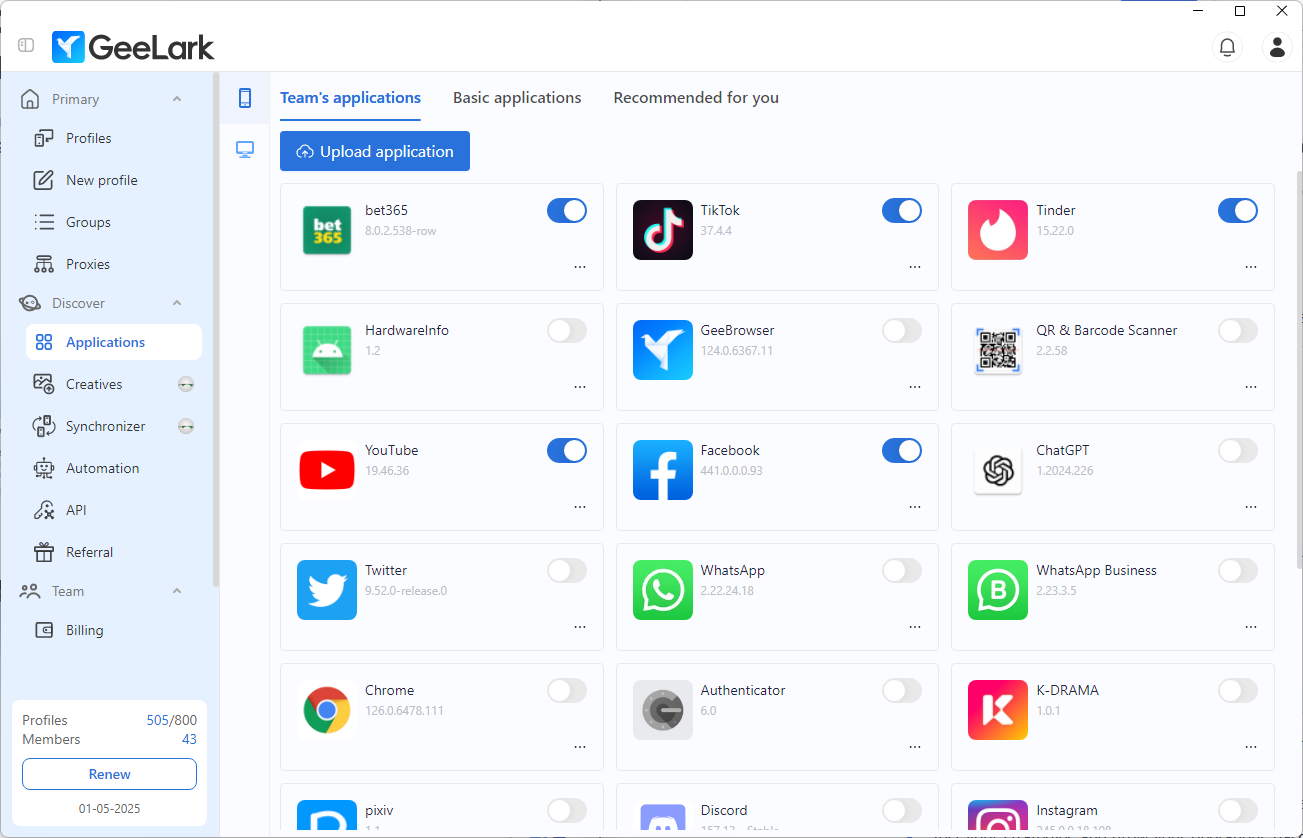Click the WhatsApp app icon
This screenshot has width=1303, height=838.
(663, 590)
